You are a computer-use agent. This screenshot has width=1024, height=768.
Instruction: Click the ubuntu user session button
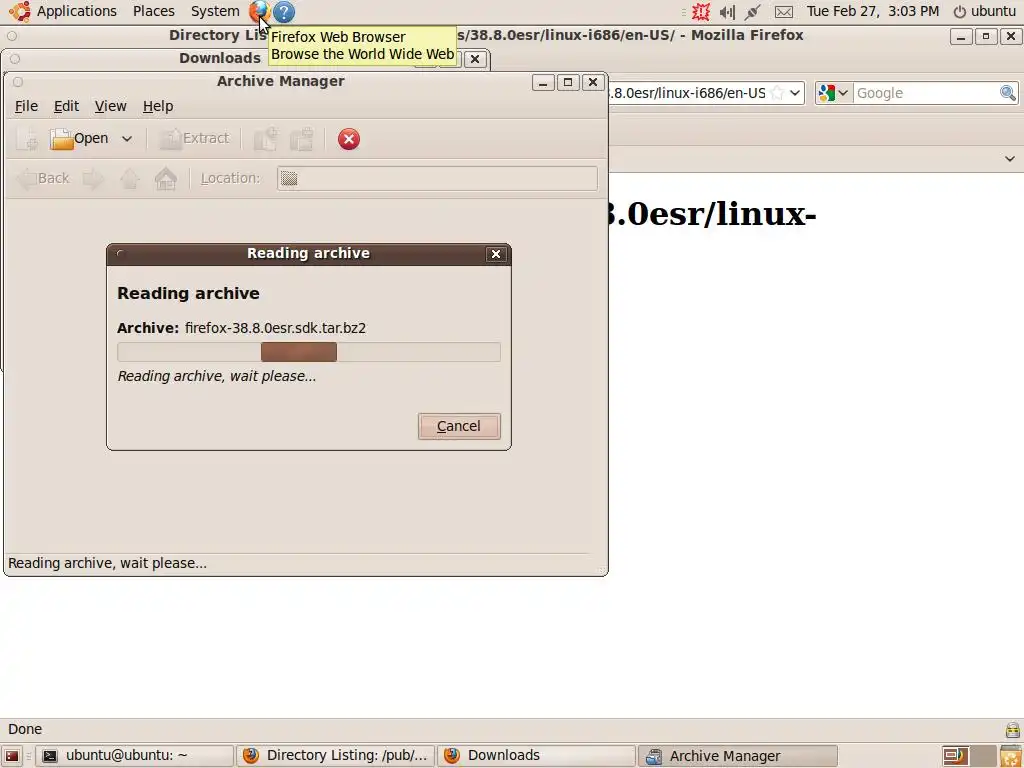pos(985,11)
